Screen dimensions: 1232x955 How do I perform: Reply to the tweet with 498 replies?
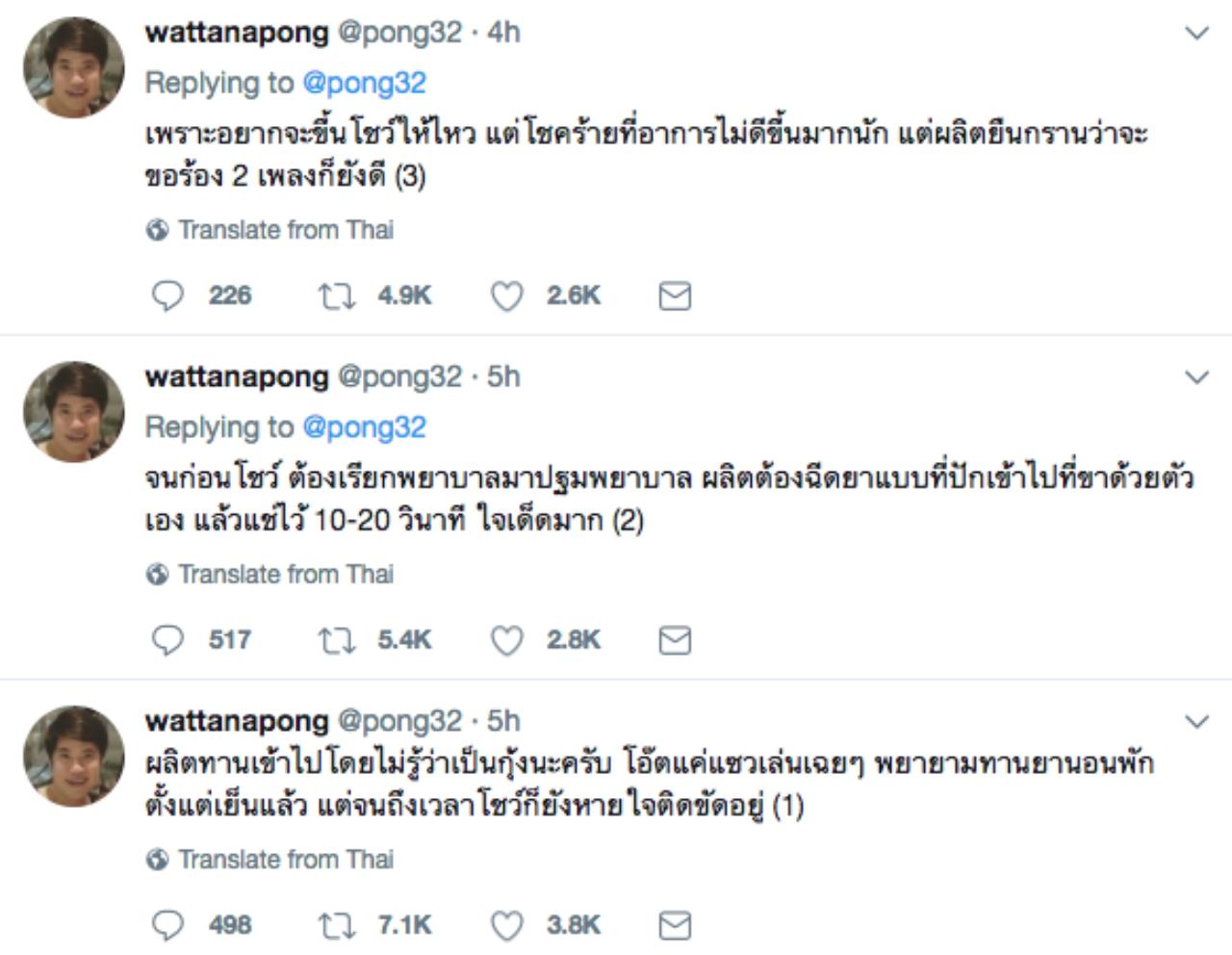[167, 925]
